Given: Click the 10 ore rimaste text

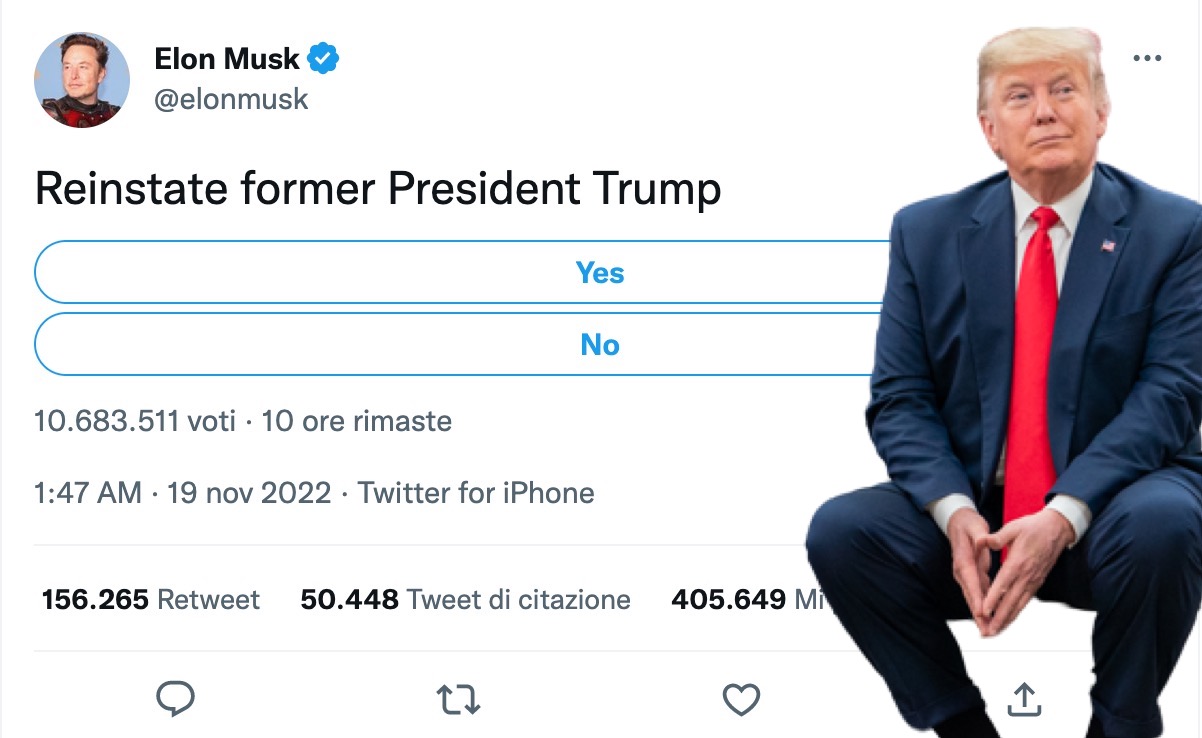Looking at the screenshot, I should (356, 421).
